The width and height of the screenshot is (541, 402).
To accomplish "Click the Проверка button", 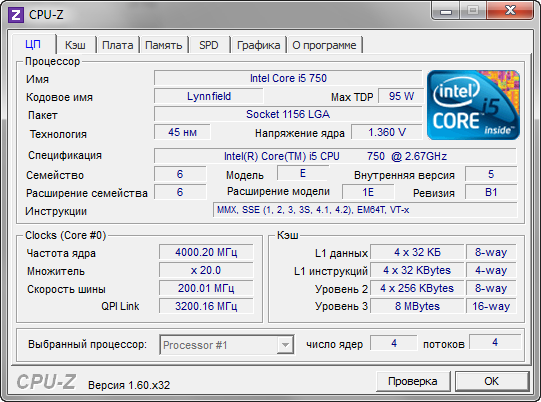I will 413,381.
